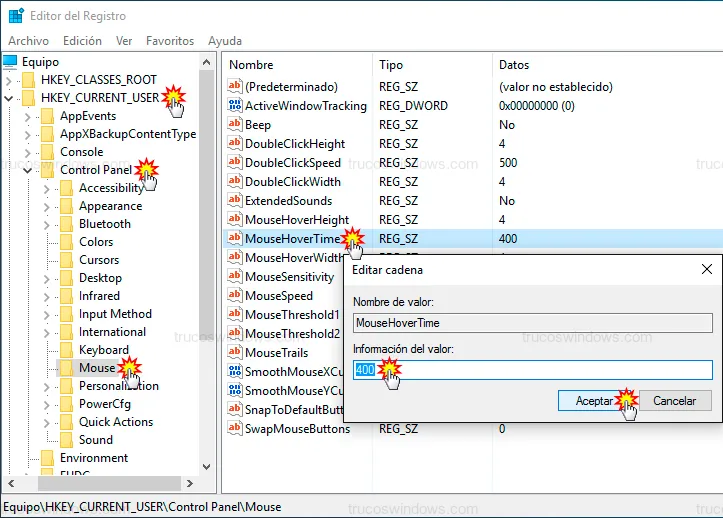Open the Archivo menu
Viewport: 723px width, 518px height.
point(28,41)
